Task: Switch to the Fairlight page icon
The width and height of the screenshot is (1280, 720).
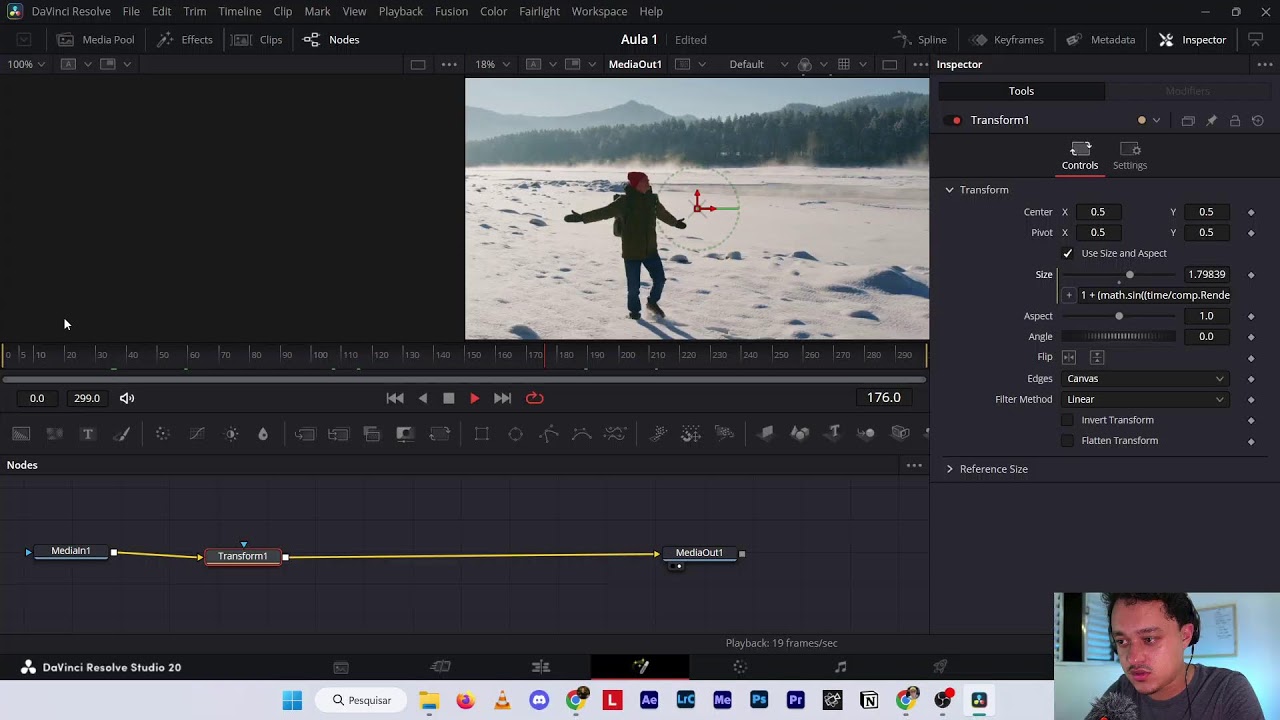Action: pos(841,667)
